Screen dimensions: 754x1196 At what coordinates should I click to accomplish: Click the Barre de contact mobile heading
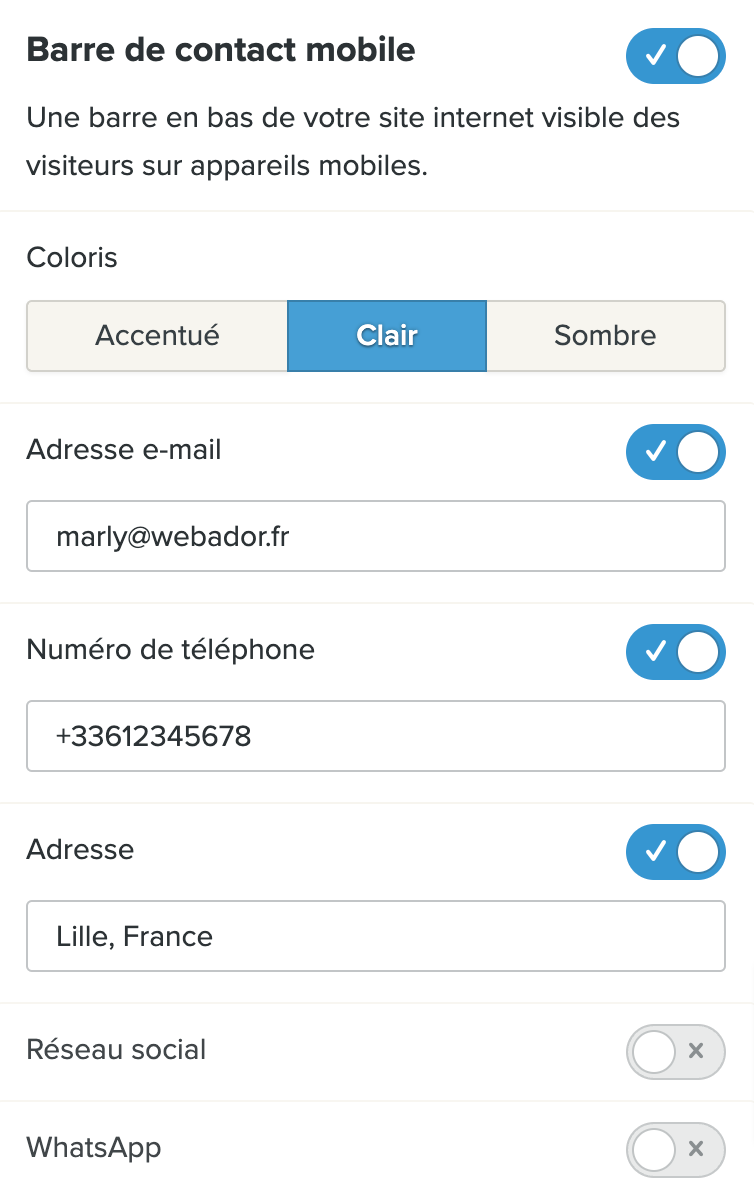(221, 49)
